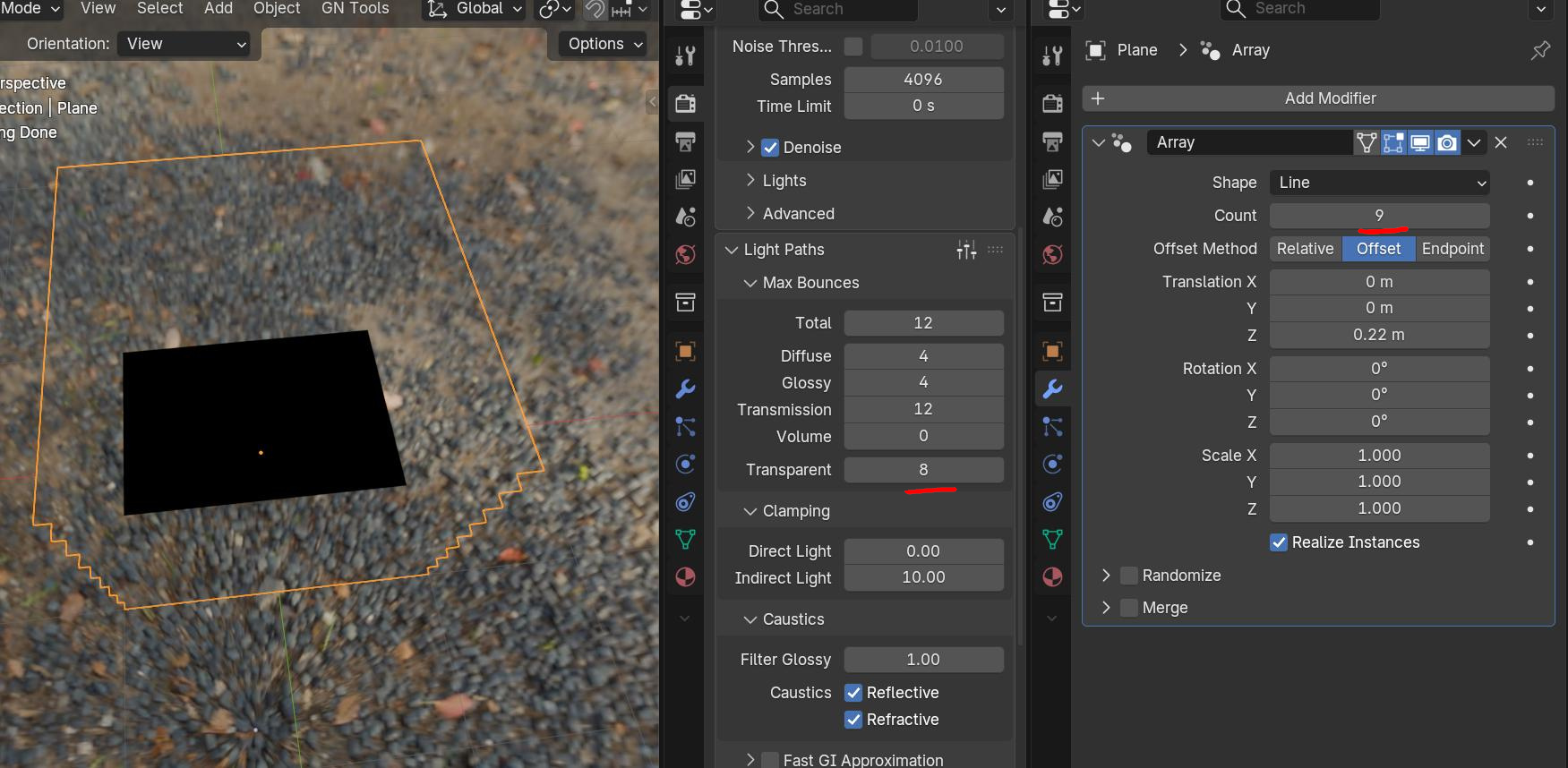
Task: Open Object tab in Light Paths properties editor
Action: click(x=685, y=351)
